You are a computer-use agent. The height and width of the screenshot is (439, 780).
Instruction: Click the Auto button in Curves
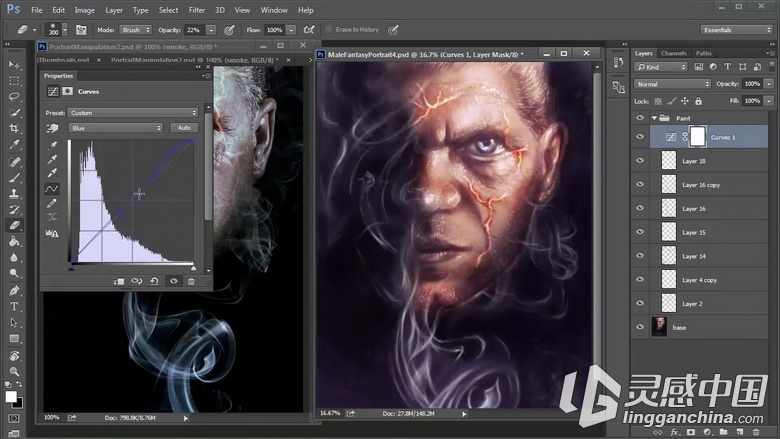[184, 128]
